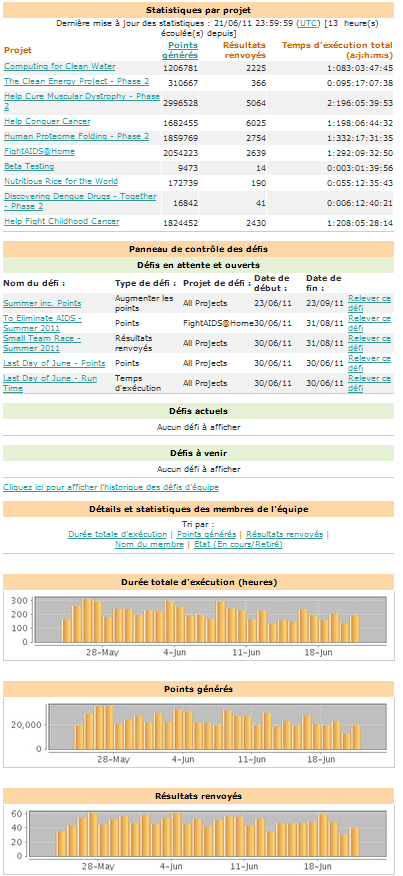The height and width of the screenshot is (876, 403).
Task: Click the Points générés bar chart
Action: (198, 734)
